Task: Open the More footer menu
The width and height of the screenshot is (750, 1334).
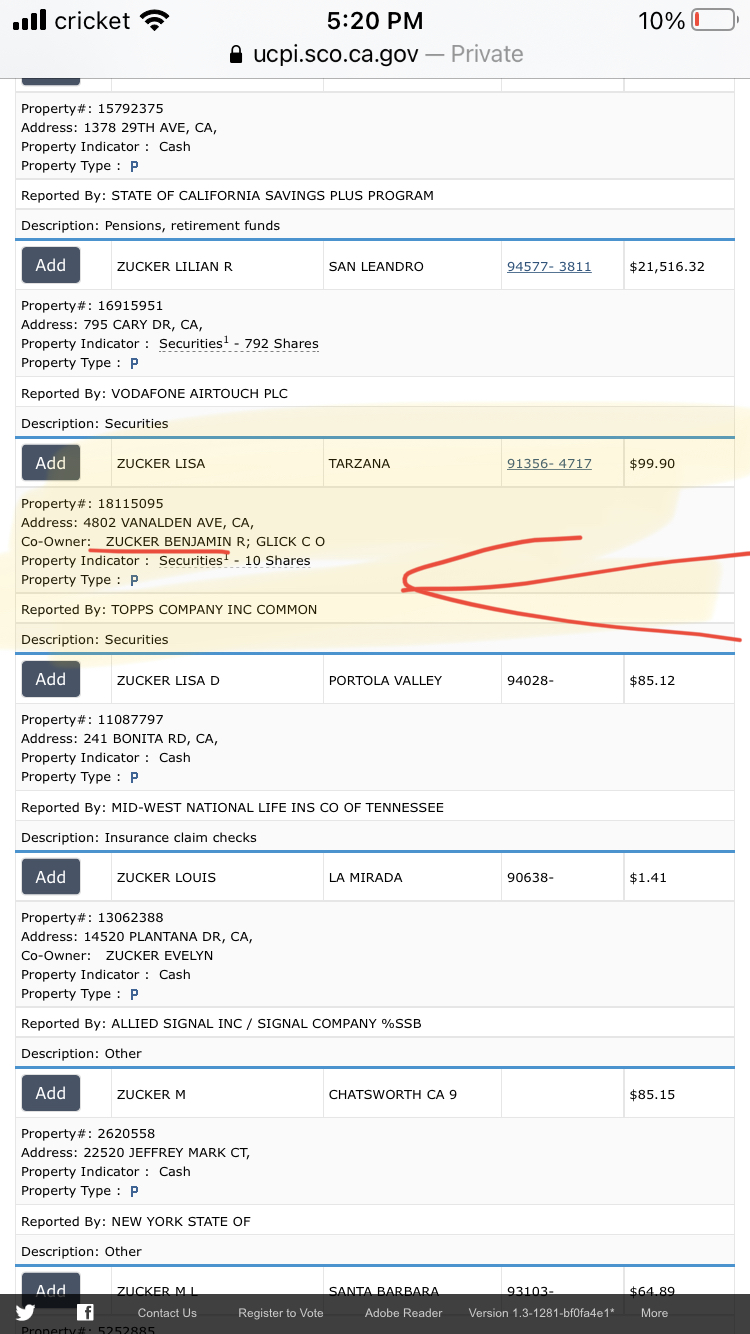Action: point(654,1313)
